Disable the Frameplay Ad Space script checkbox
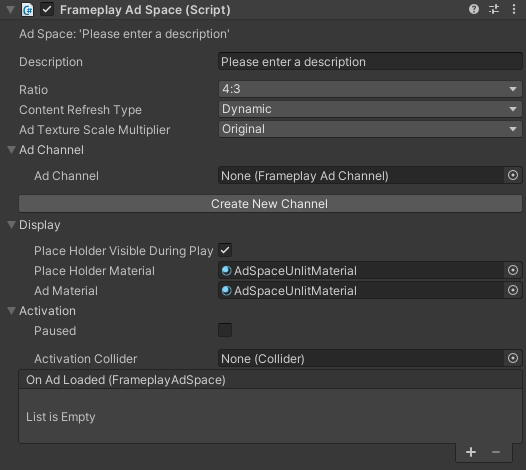Image resolution: width=526 pixels, height=470 pixels. (x=47, y=9)
